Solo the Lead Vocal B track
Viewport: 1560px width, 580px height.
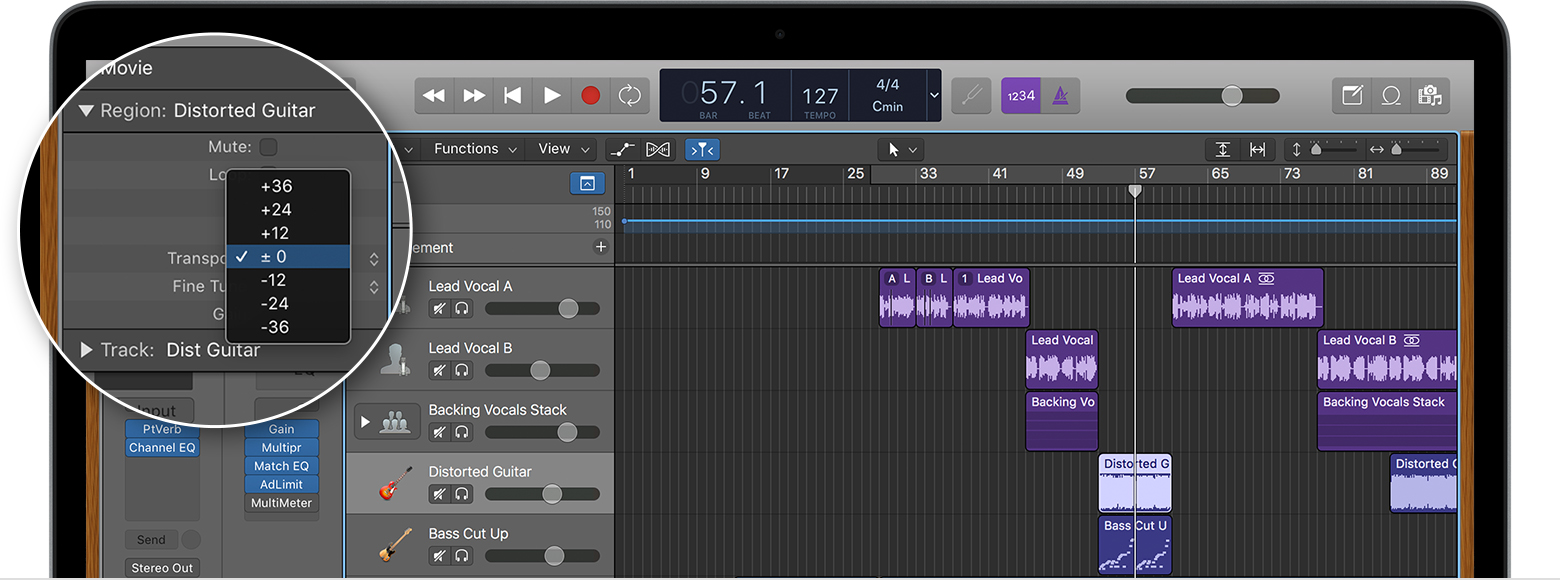tap(461, 371)
